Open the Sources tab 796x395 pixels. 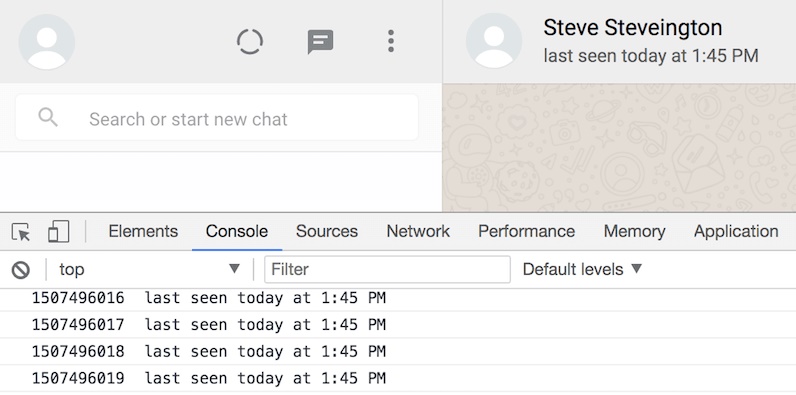coord(327,232)
